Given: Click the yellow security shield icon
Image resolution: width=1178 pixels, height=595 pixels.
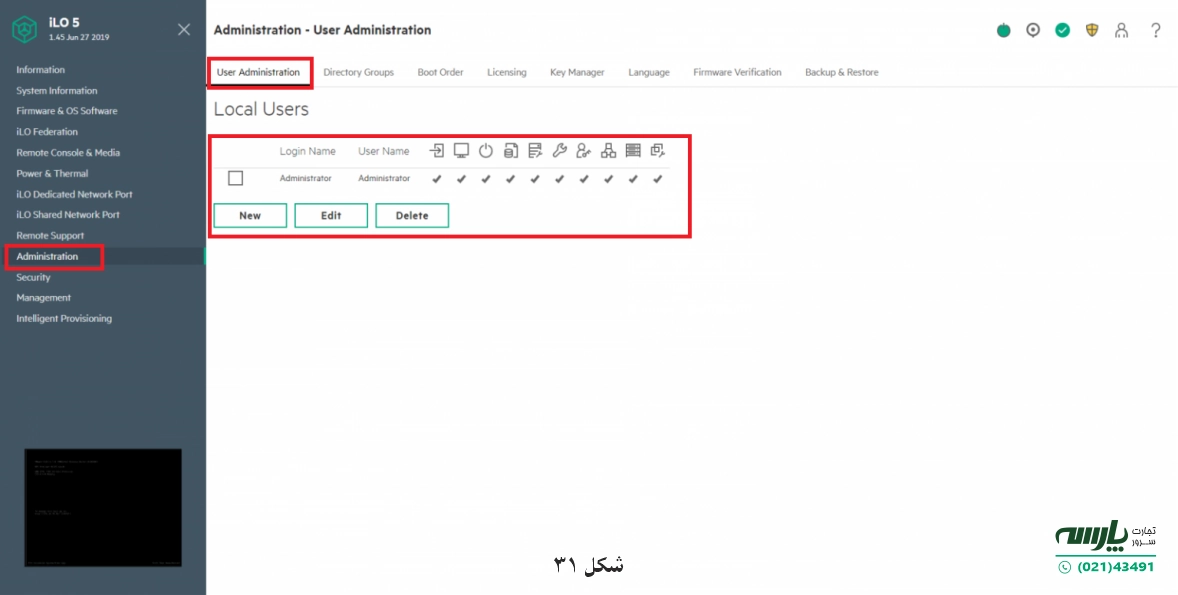Looking at the screenshot, I should point(1092,30).
